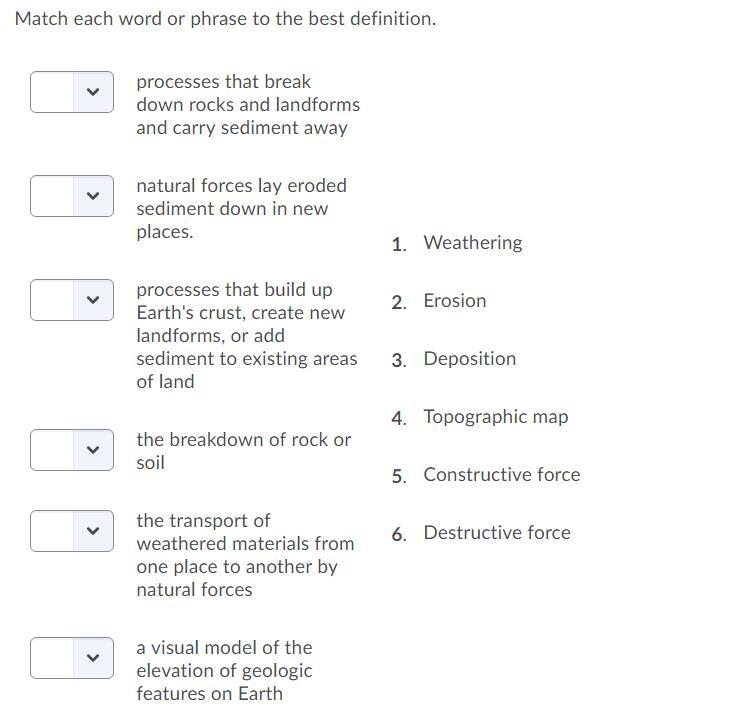Screen dimensions: 733x721
Task: Click definition about eroded sediment laid down
Action: pyautogui.click(x=241, y=208)
